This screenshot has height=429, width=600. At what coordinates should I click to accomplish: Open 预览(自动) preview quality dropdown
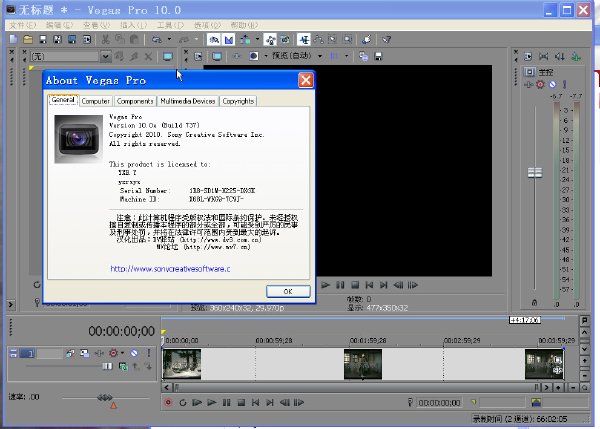(320, 56)
